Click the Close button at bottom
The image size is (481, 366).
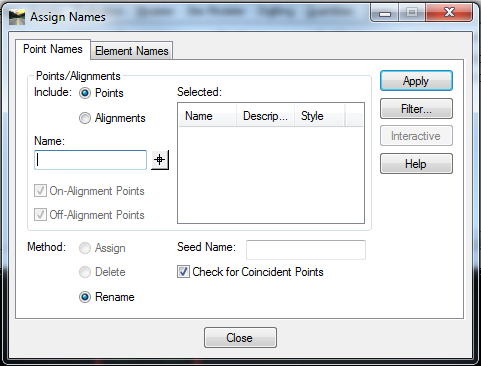click(x=240, y=338)
